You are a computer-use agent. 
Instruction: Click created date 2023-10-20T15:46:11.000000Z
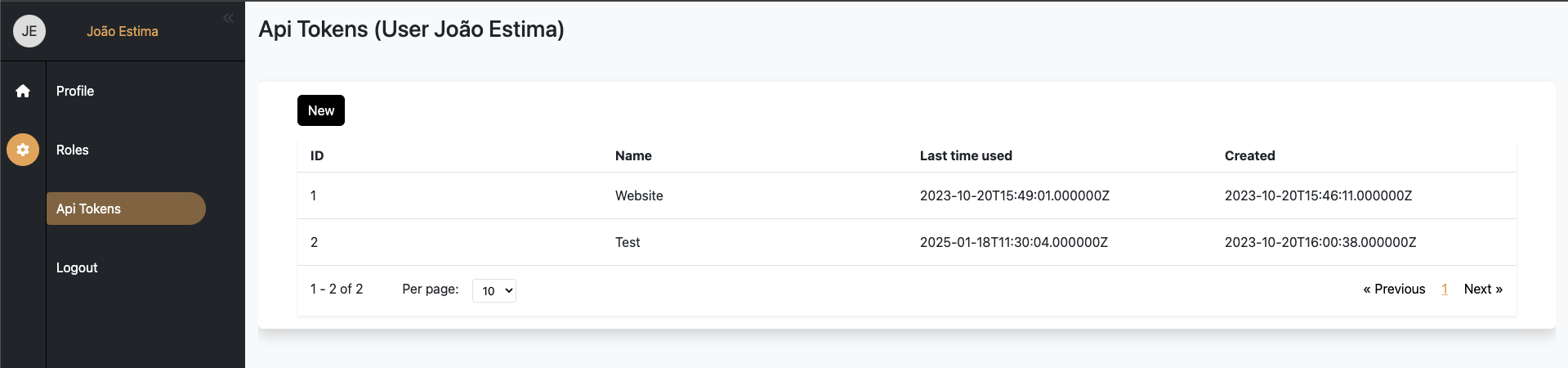pos(1318,195)
